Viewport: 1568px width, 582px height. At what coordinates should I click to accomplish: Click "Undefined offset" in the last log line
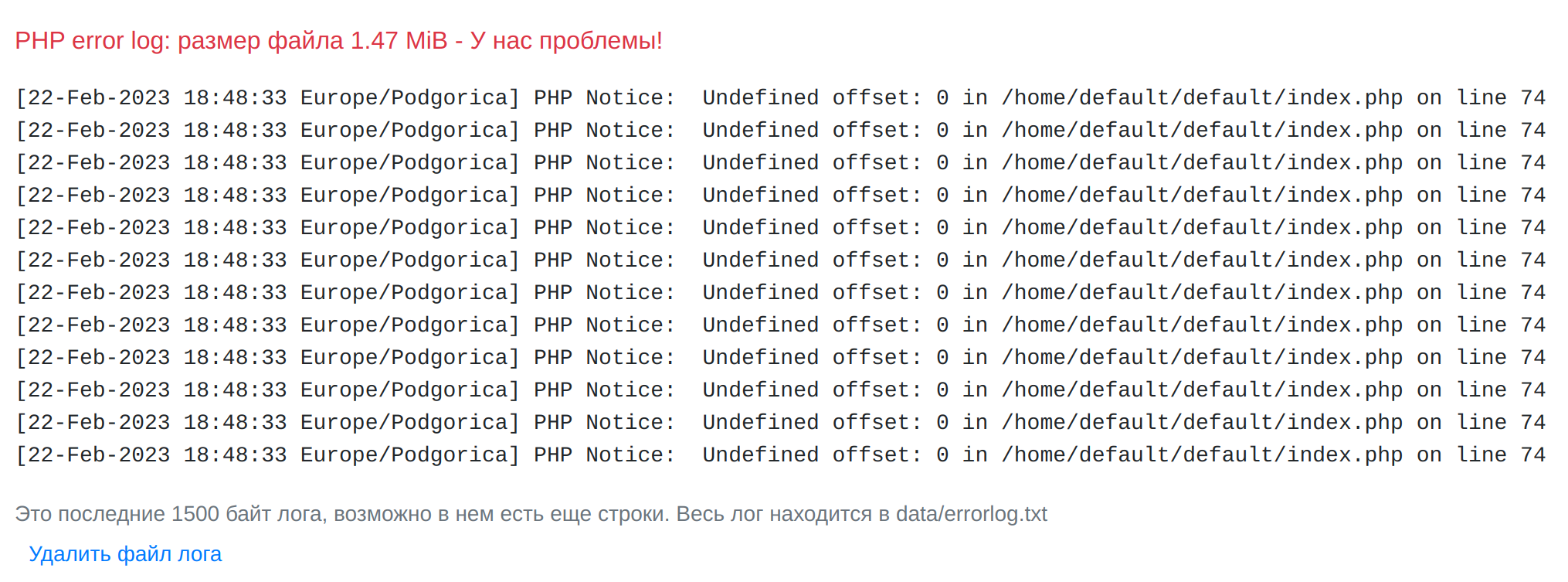(x=811, y=455)
